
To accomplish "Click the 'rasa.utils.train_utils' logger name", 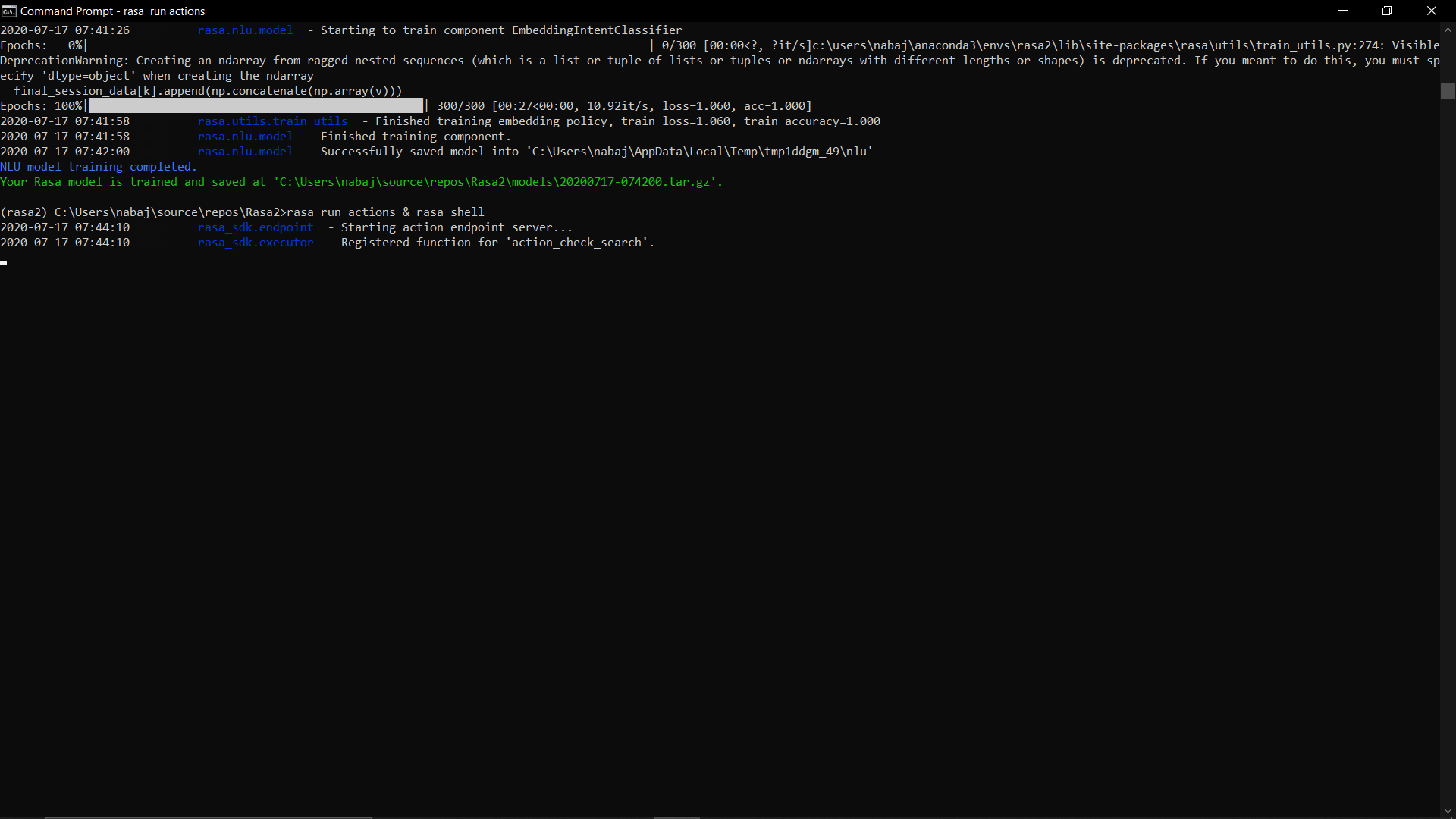I will [272, 121].
